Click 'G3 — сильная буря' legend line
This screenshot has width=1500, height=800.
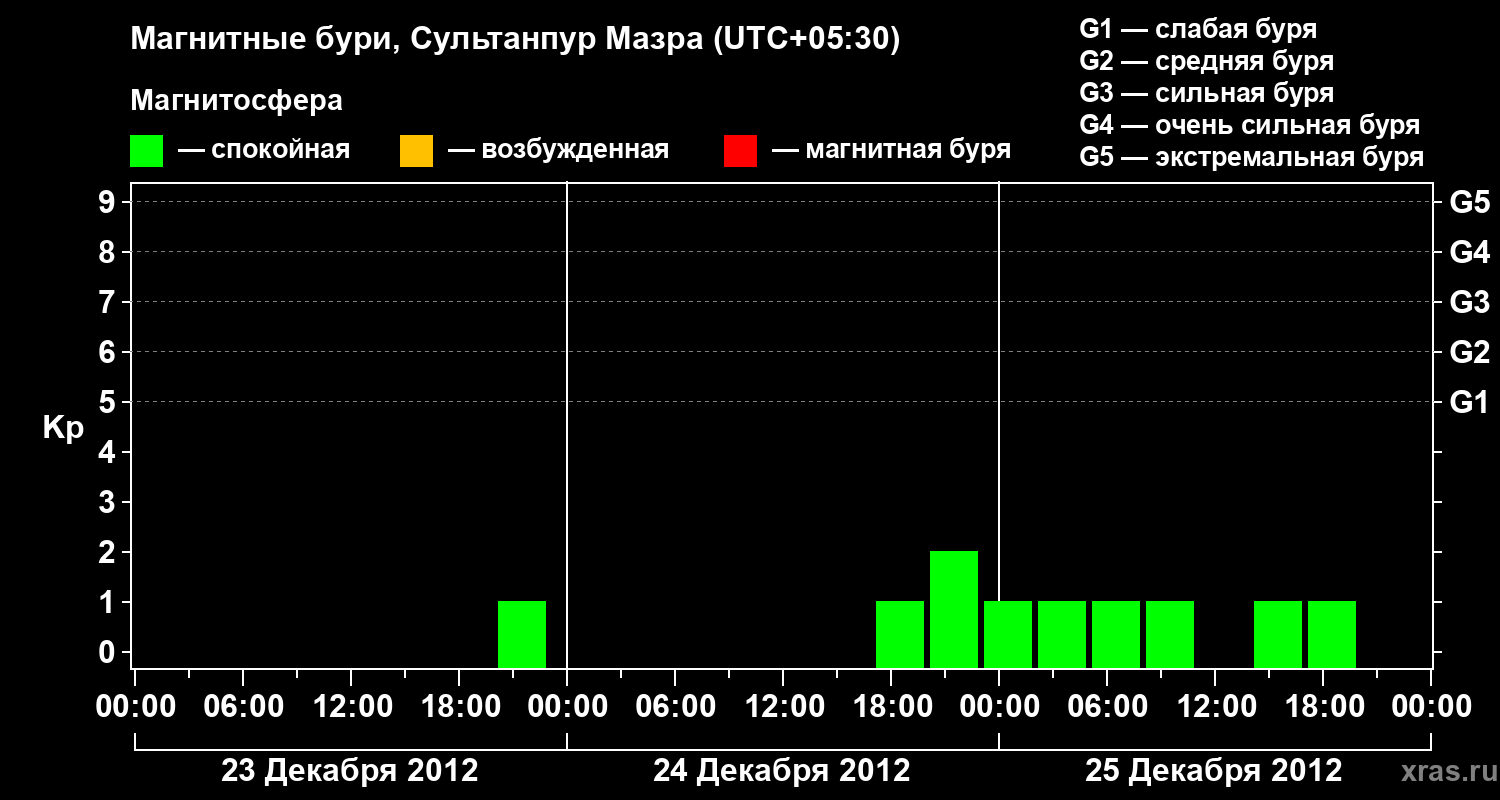point(1207,93)
